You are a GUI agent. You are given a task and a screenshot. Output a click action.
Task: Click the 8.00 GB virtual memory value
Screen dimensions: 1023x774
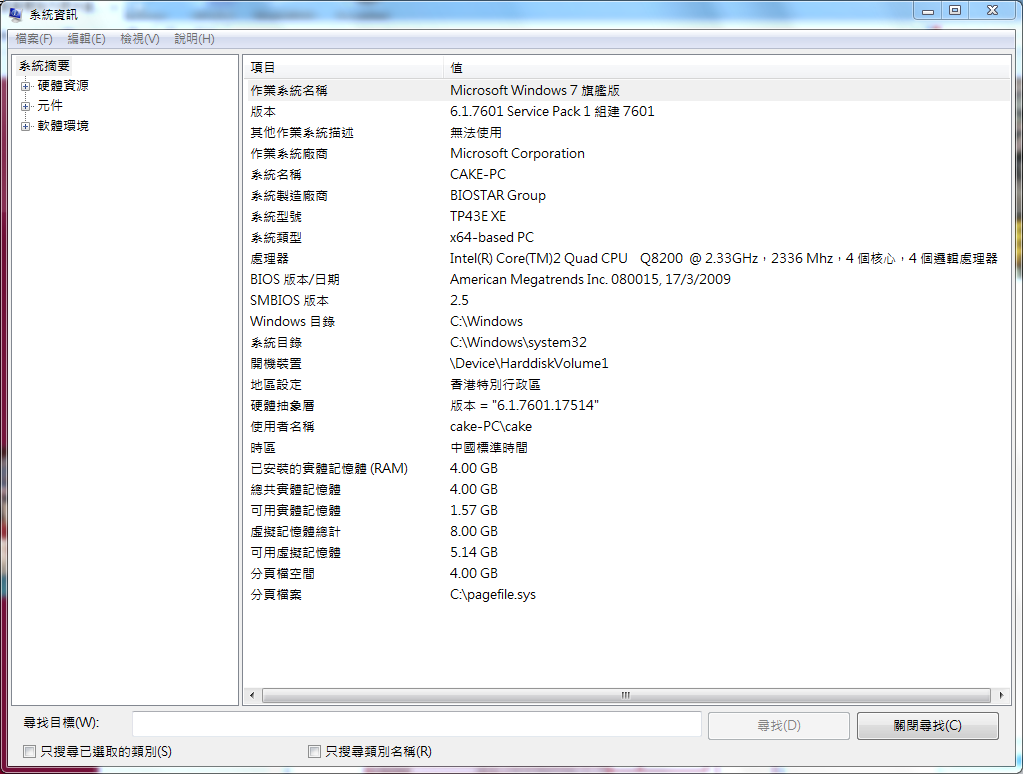[x=474, y=531]
